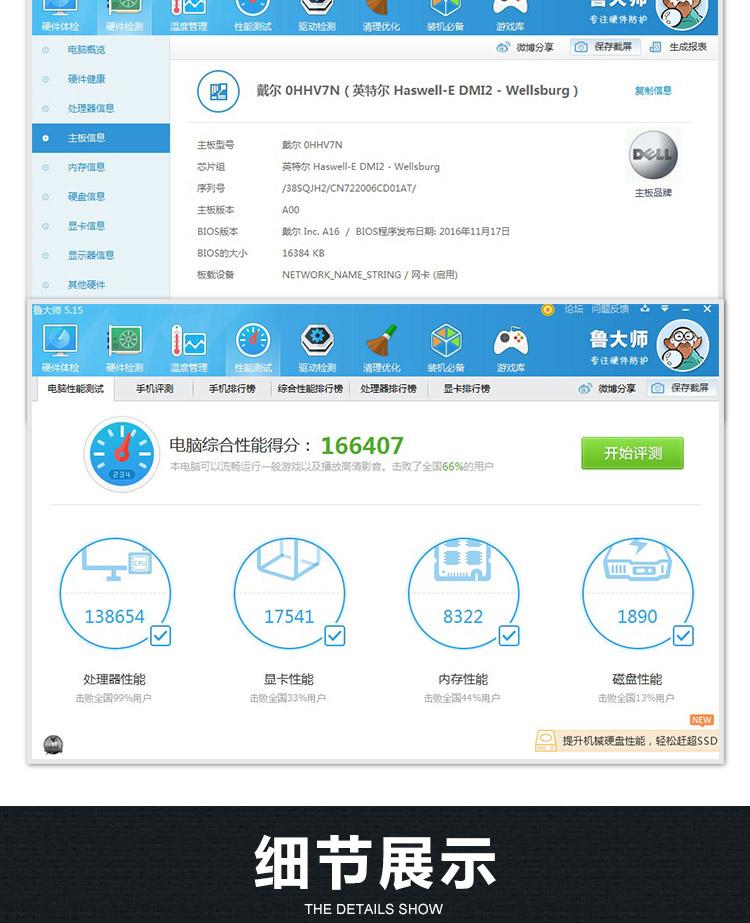Click 提升机械硬盘性能 SSD promo banner
The height and width of the screenshot is (923, 750).
628,741
